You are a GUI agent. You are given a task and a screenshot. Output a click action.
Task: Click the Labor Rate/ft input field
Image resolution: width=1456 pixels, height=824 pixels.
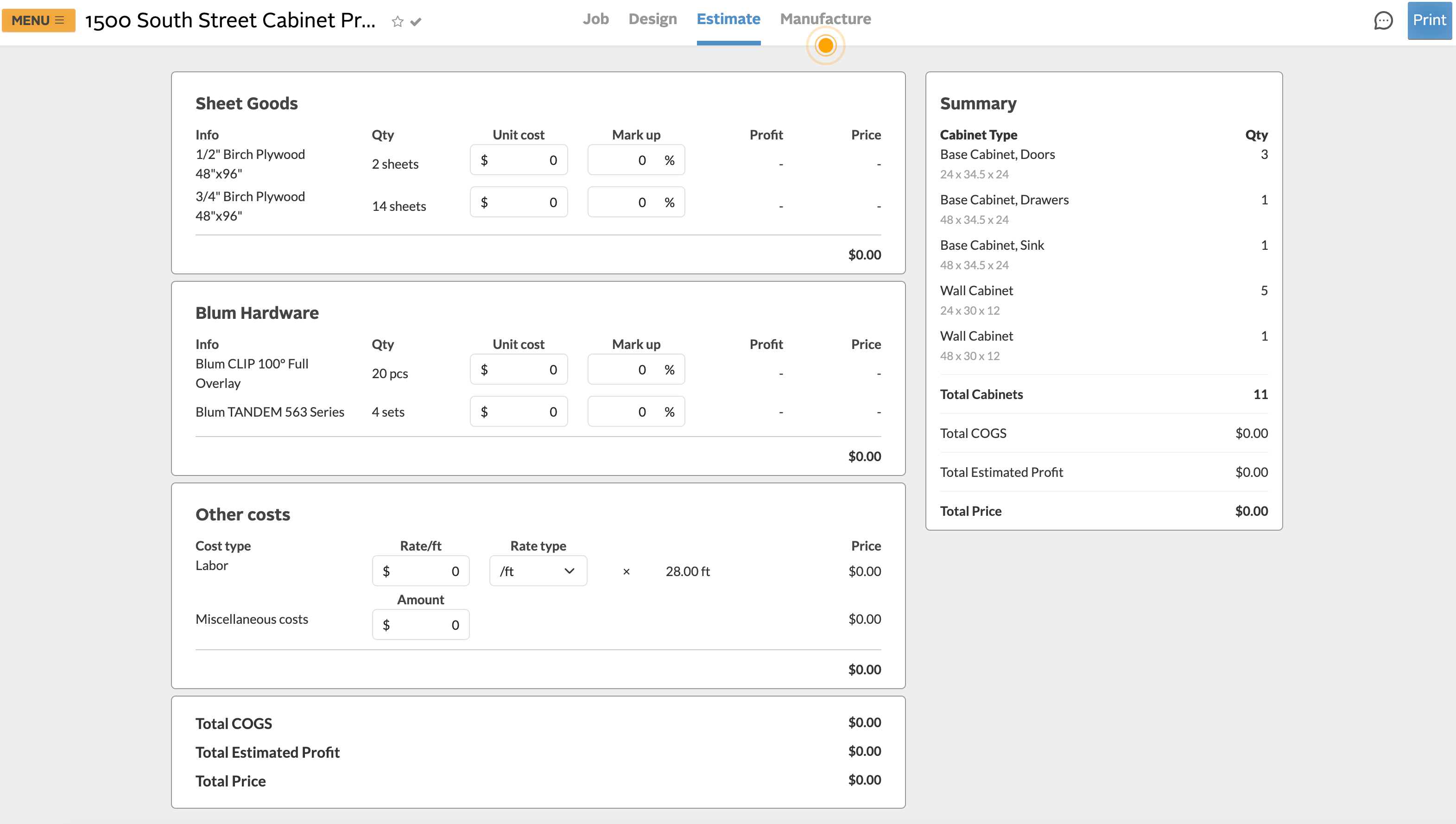point(420,571)
